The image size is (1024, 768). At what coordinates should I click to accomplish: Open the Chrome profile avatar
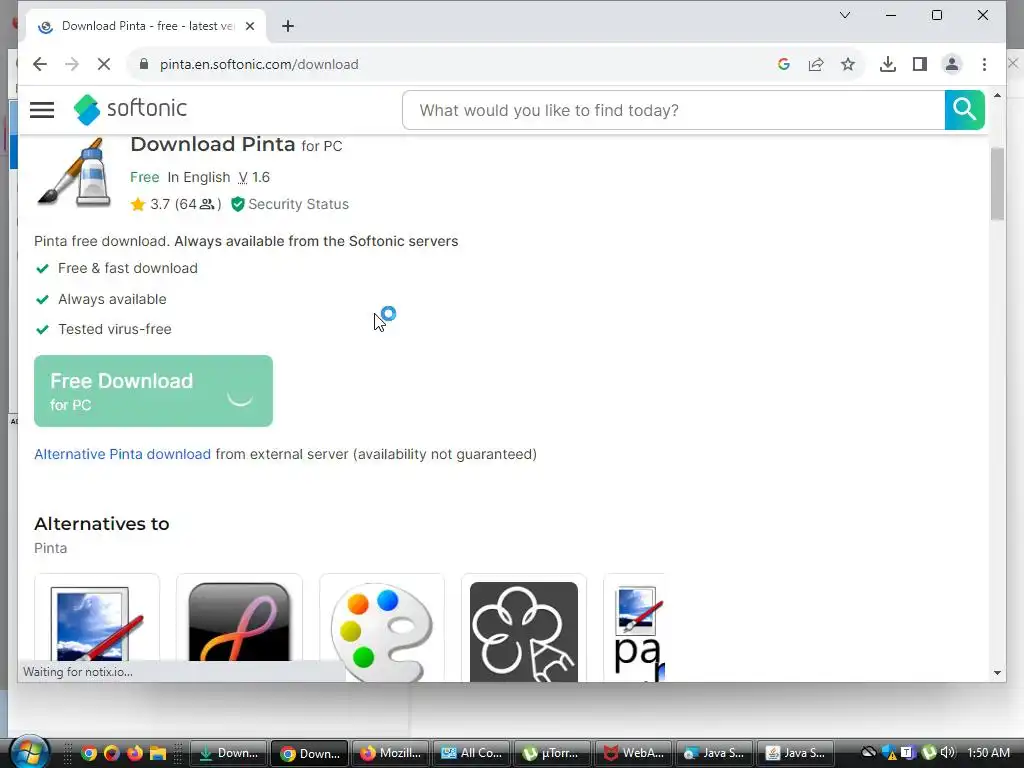[952, 64]
